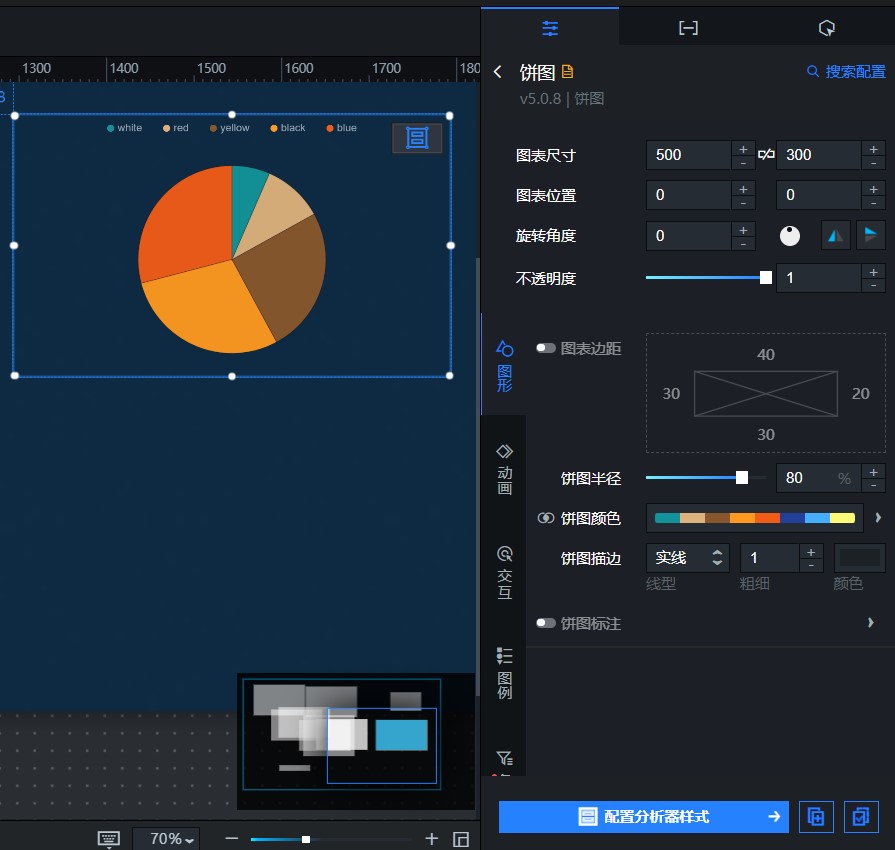Open the interaction tab with hexagon icon
Image resolution: width=895 pixels, height=850 pixels.
pos(826,27)
